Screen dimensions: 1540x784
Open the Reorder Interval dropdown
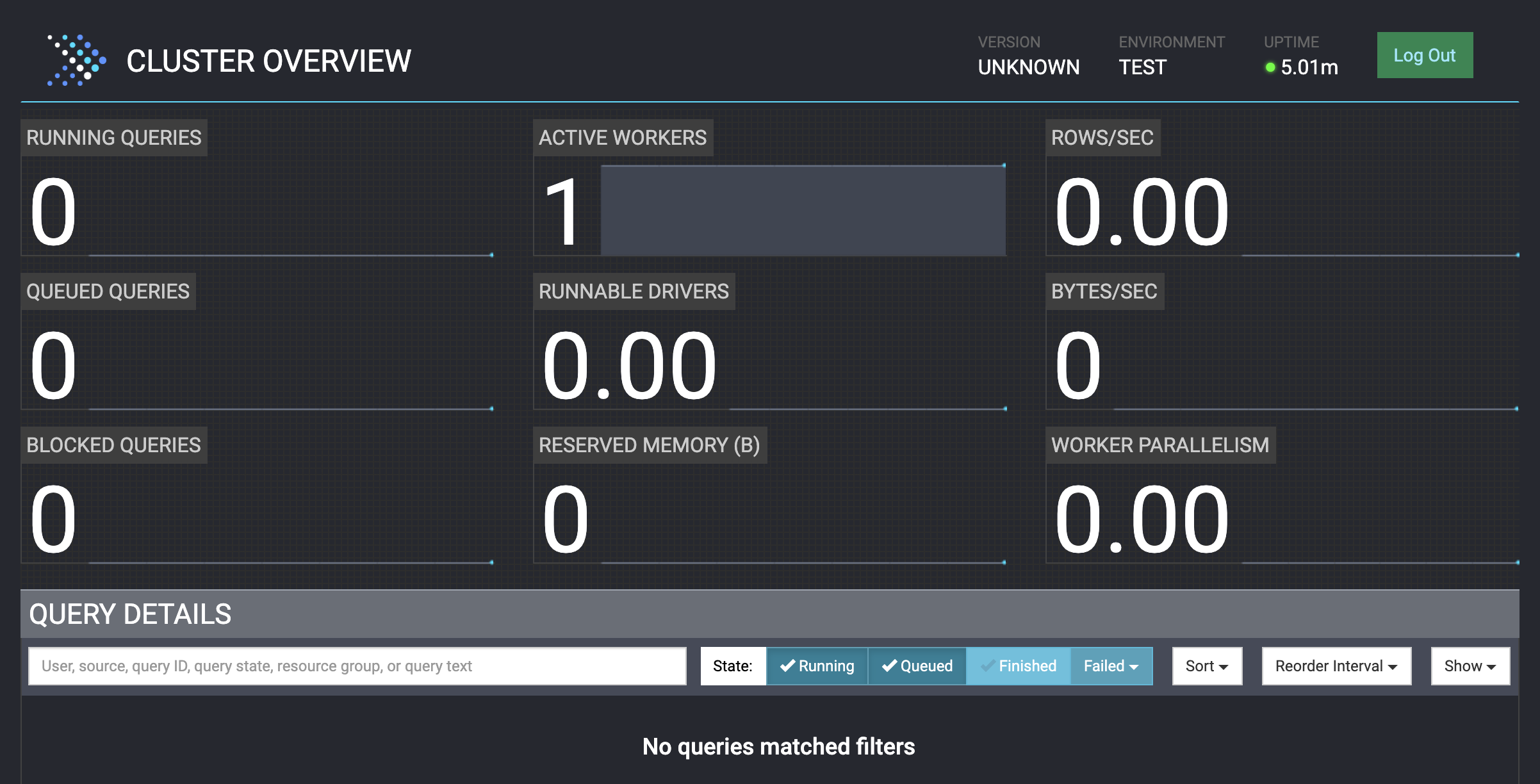pyautogui.click(x=1336, y=666)
